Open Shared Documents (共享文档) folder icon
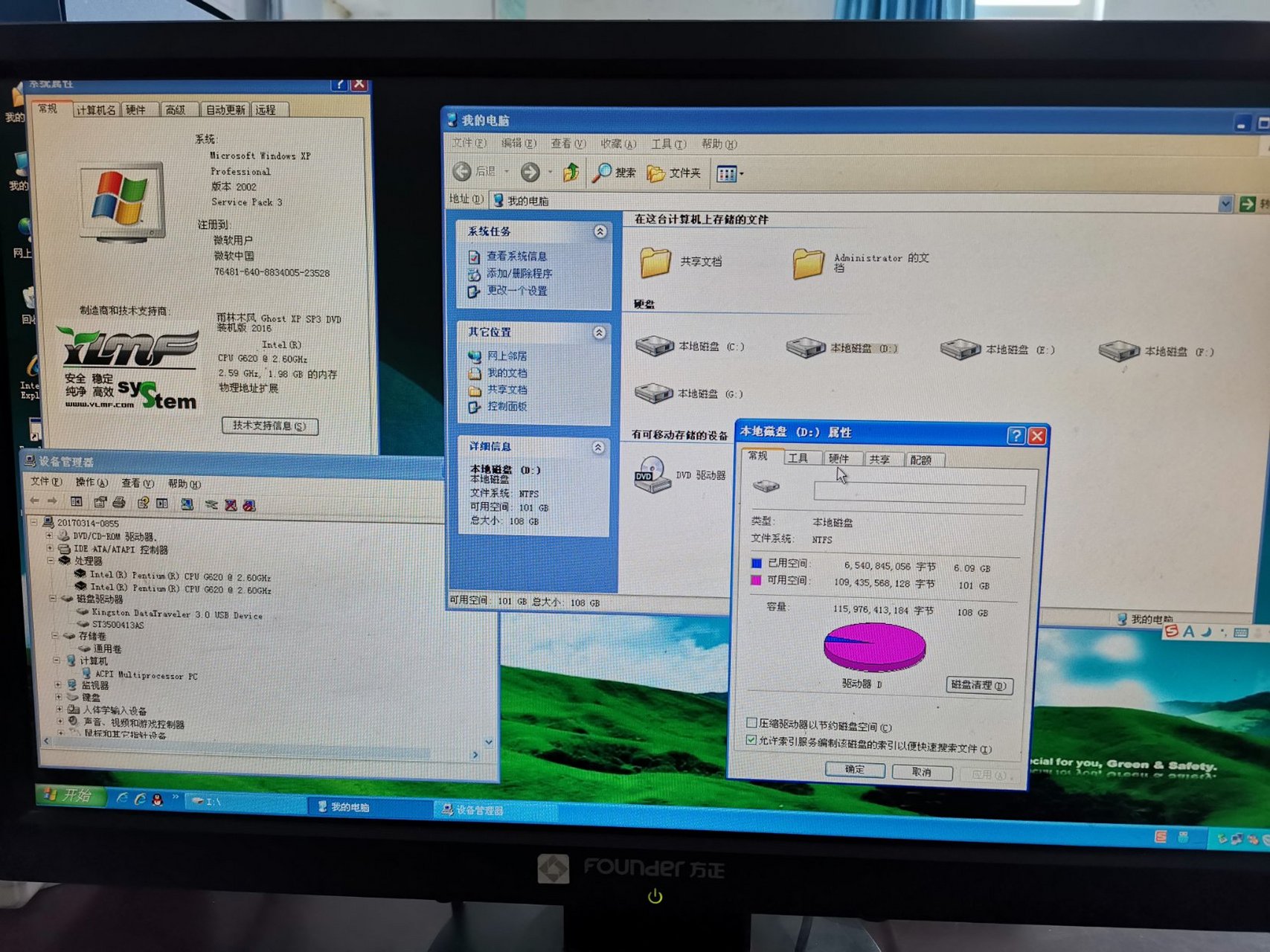 click(655, 263)
